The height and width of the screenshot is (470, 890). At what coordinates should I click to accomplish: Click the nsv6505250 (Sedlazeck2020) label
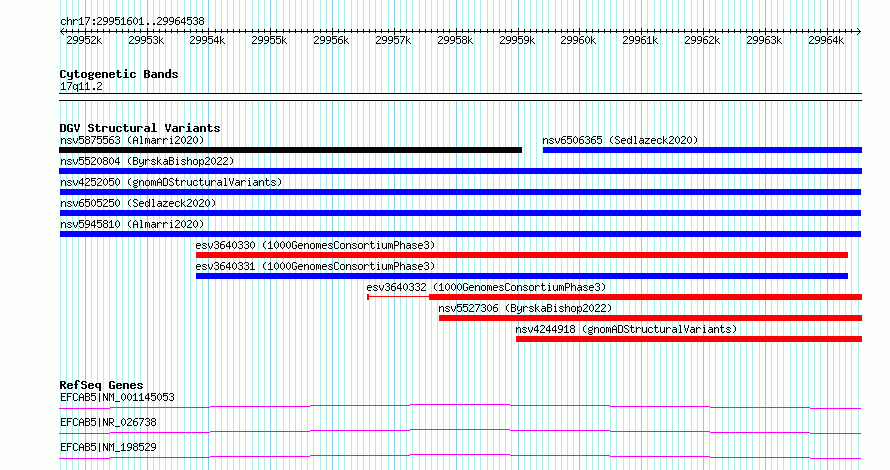[x=138, y=203]
